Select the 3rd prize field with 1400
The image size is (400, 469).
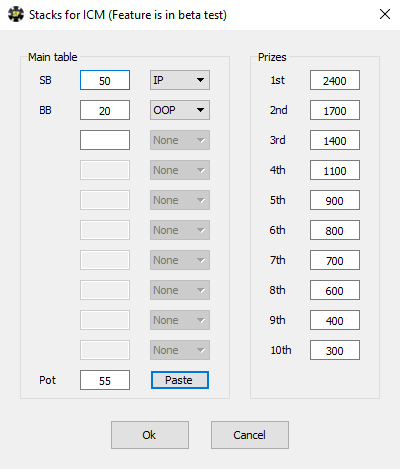[x=335, y=140]
